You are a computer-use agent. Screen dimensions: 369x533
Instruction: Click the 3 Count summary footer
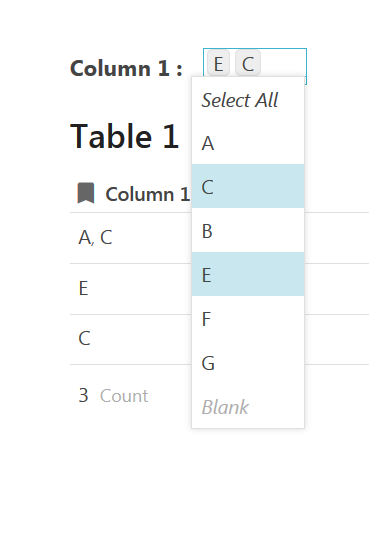[113, 396]
